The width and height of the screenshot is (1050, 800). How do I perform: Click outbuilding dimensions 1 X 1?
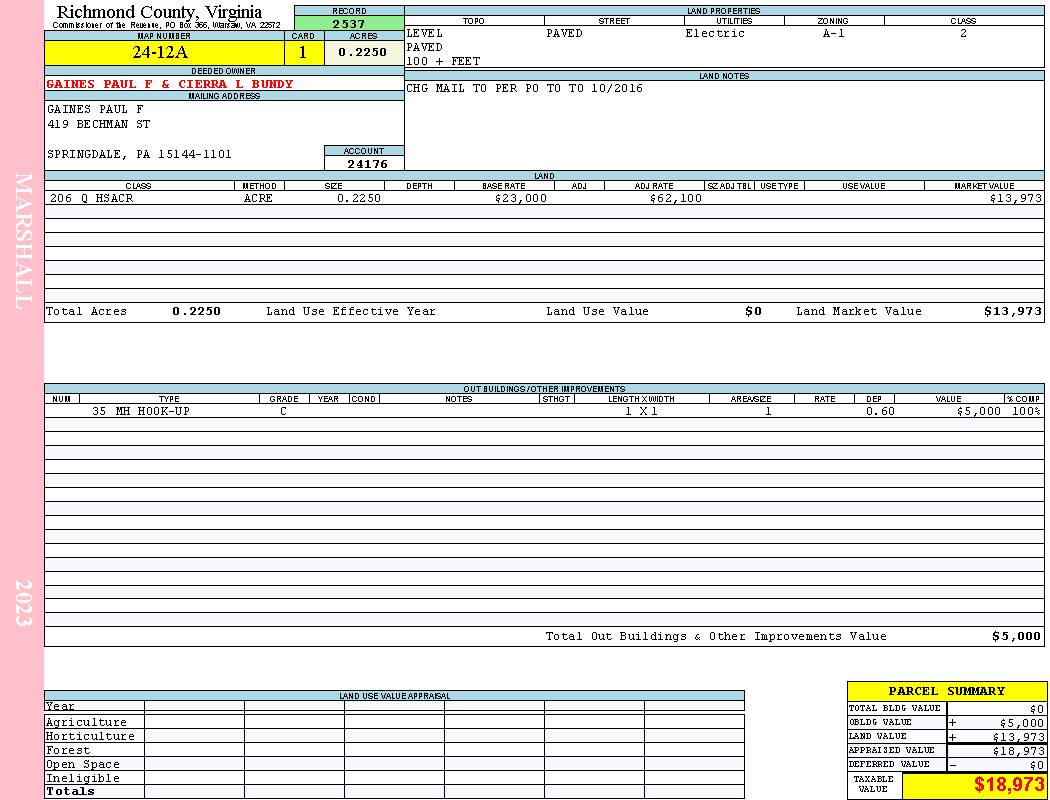point(642,411)
